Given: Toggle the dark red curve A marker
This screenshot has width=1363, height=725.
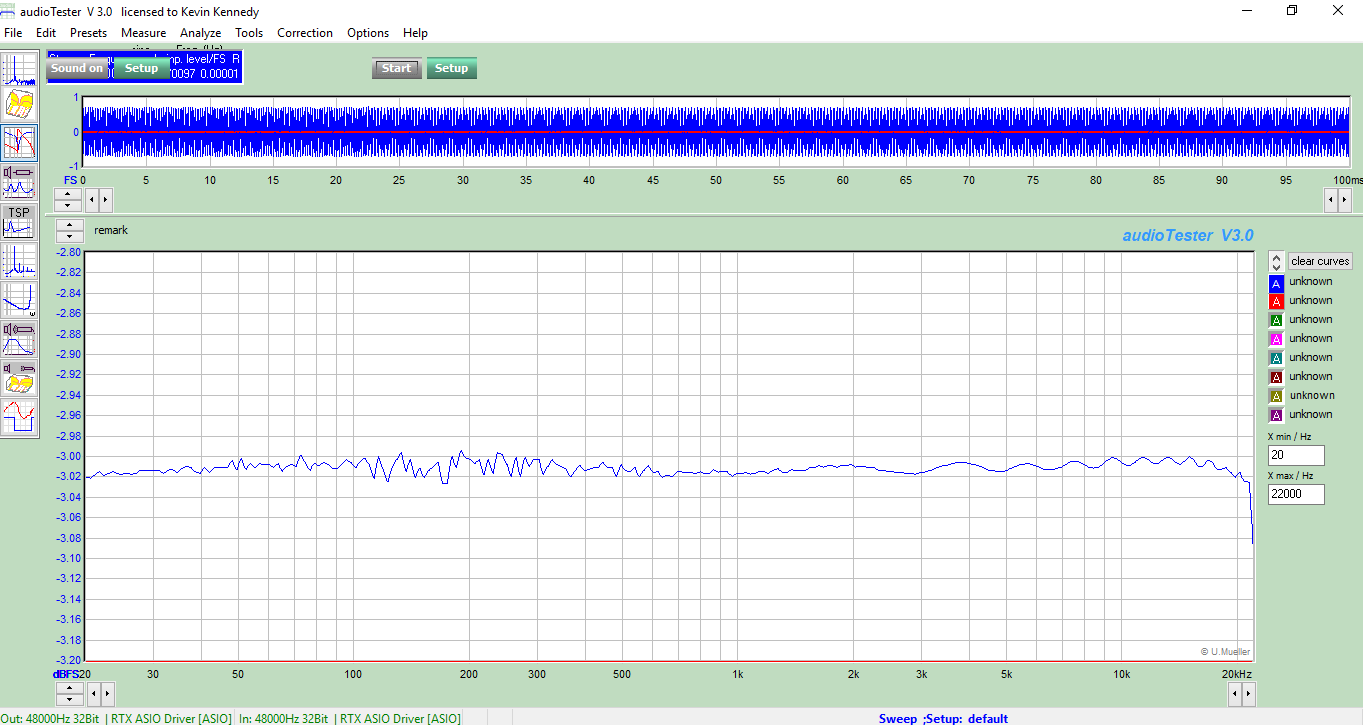Looking at the screenshot, I should (x=1276, y=378).
